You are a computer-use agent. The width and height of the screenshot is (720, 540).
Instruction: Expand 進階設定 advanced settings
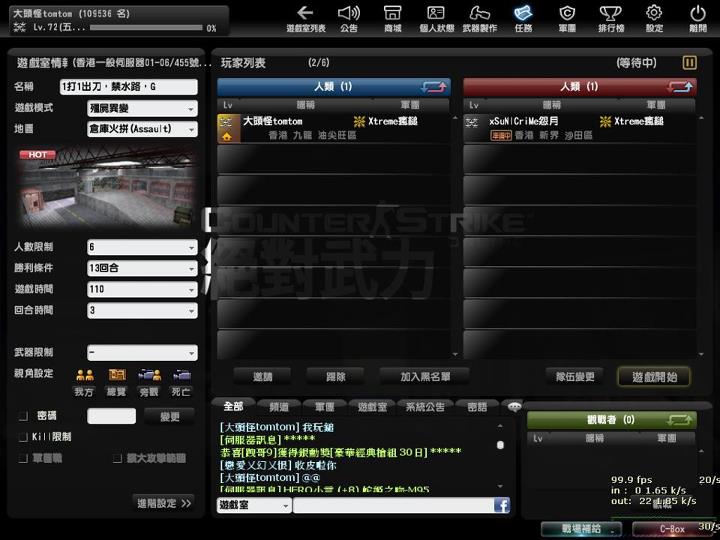pos(163,503)
